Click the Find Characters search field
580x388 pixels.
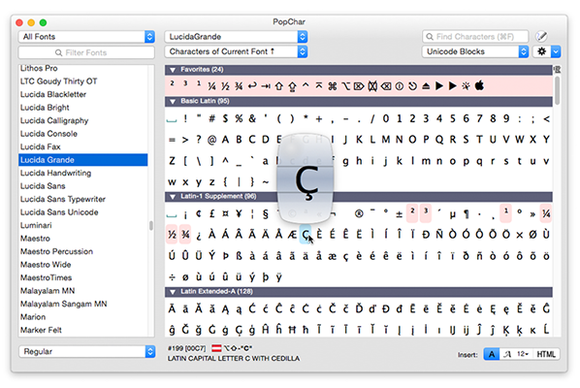pos(475,37)
